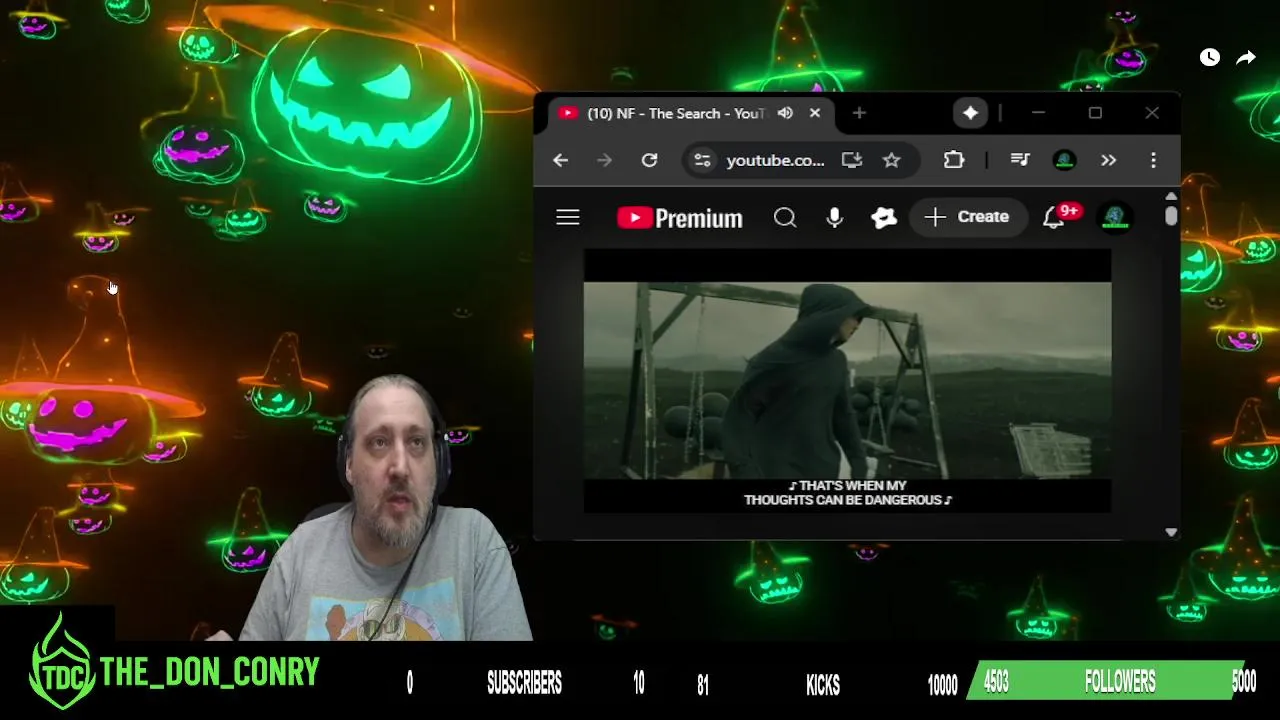Click the TDC flame logo
The image size is (1280, 720).
pos(62,664)
